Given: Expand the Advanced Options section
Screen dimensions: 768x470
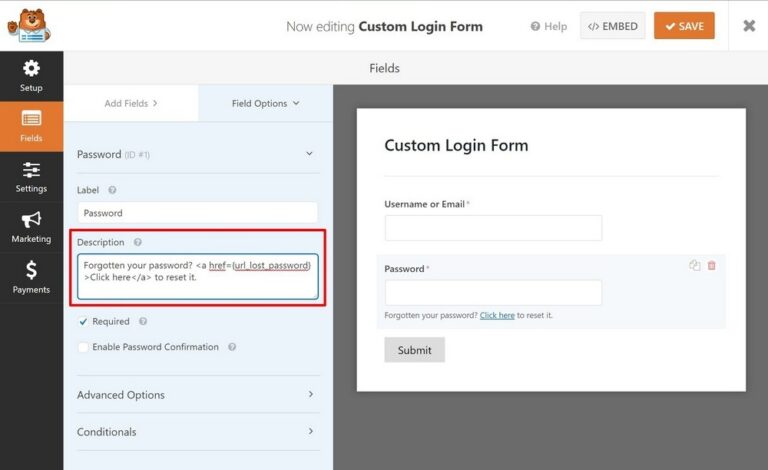Looking at the screenshot, I should [196, 395].
